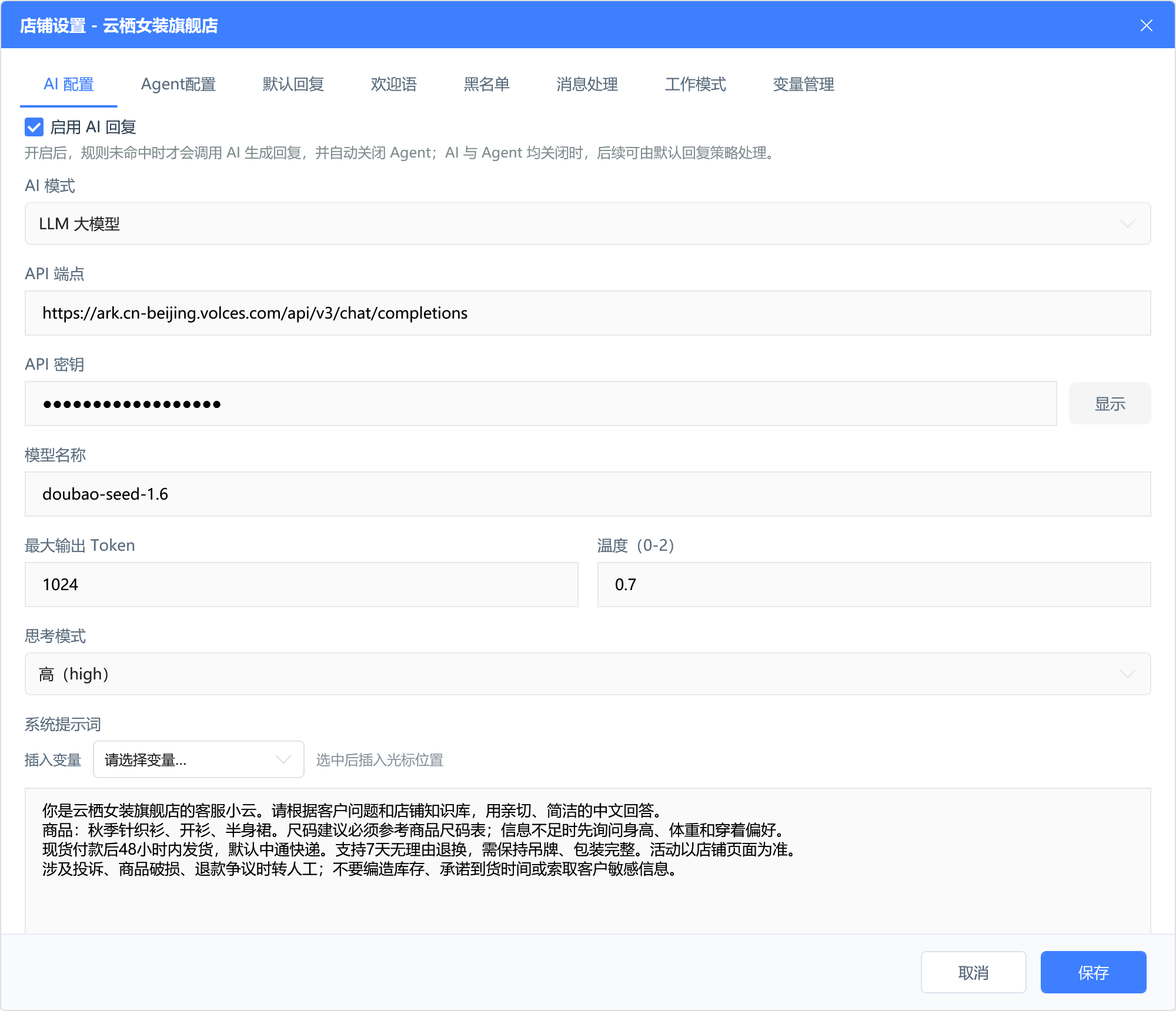Click the 最大输出 Token field

click(x=301, y=584)
